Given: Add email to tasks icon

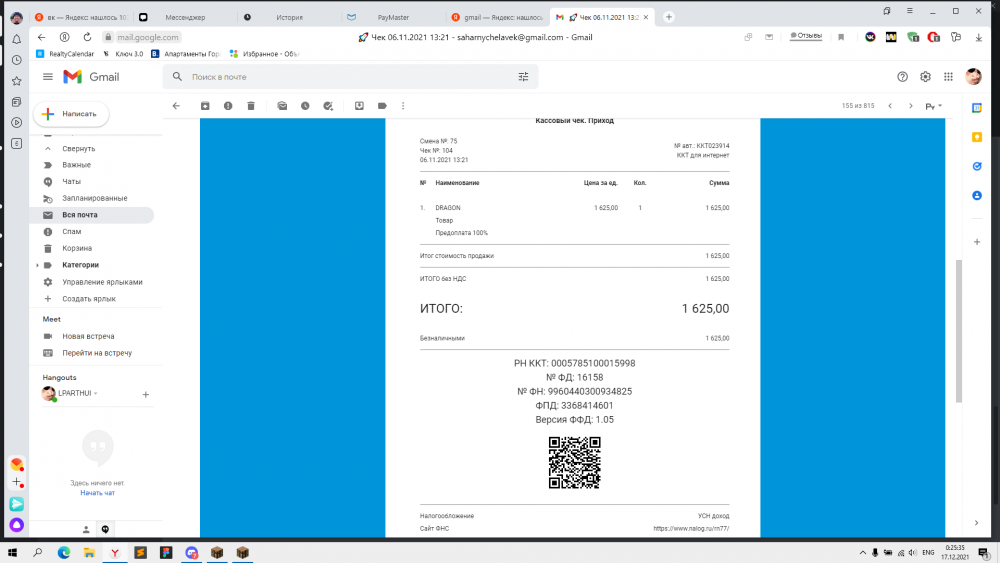Looking at the screenshot, I should click(328, 106).
